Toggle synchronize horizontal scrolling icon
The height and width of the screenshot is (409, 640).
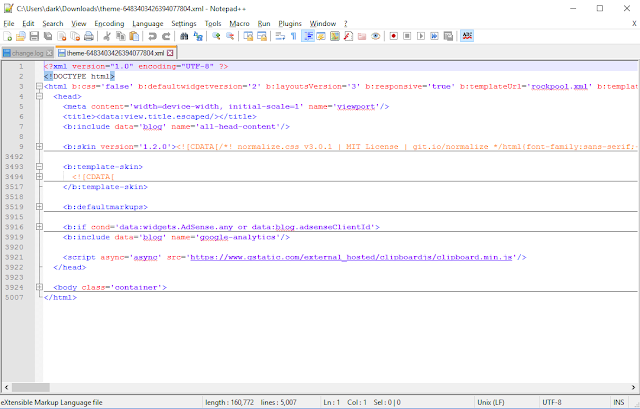click(x=262, y=36)
